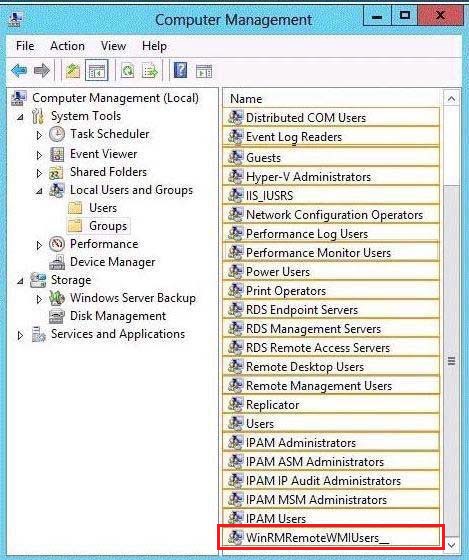
Task: Collapse the Local Users and Groups node
Action: pos(39,191)
